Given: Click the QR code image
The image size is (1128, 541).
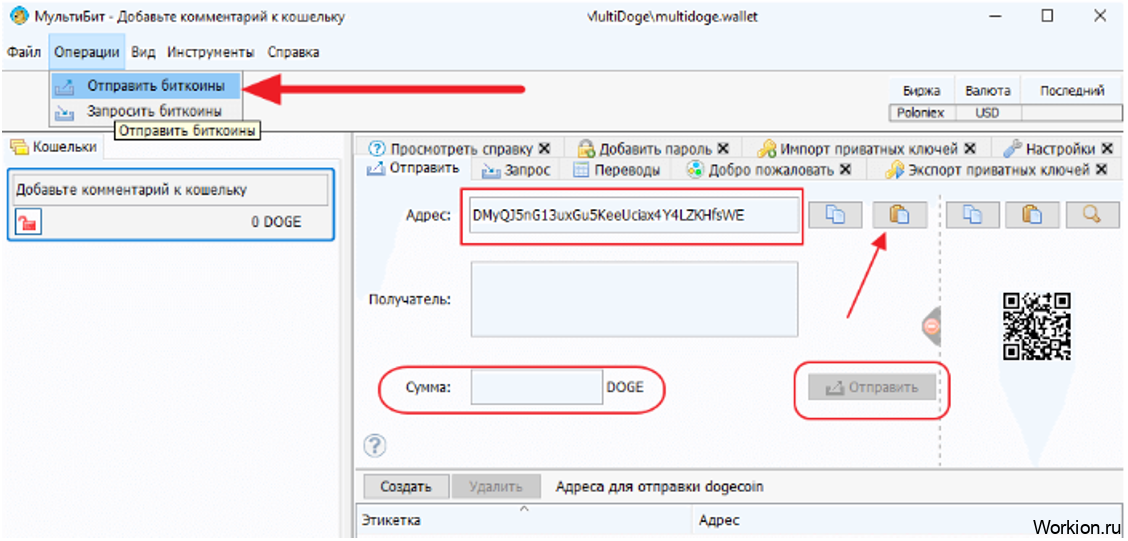Looking at the screenshot, I should tap(1037, 326).
